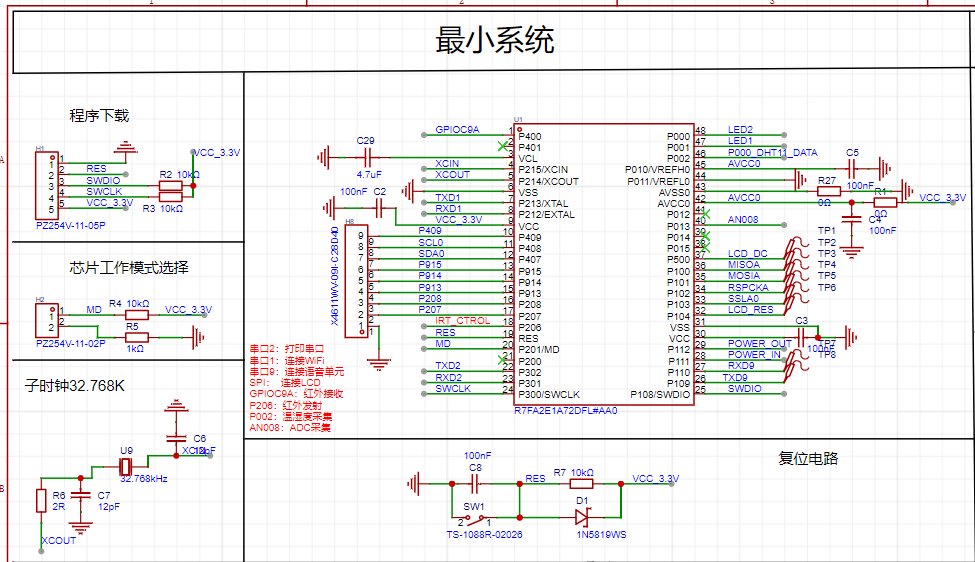
Task: Select resistor R1 0Ω symbol
Action: (x=885, y=203)
